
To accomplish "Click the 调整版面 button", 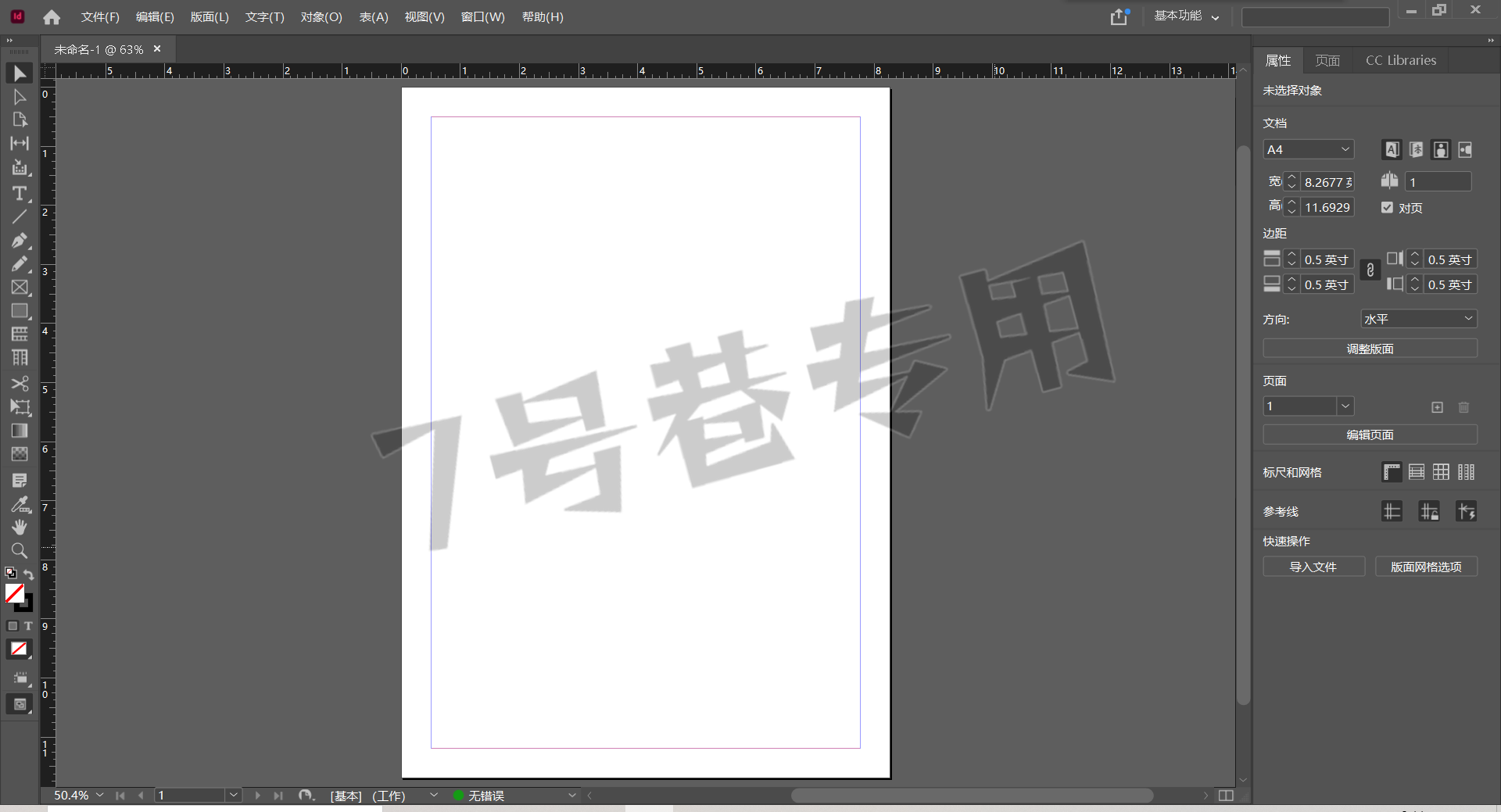I will pos(1370,349).
